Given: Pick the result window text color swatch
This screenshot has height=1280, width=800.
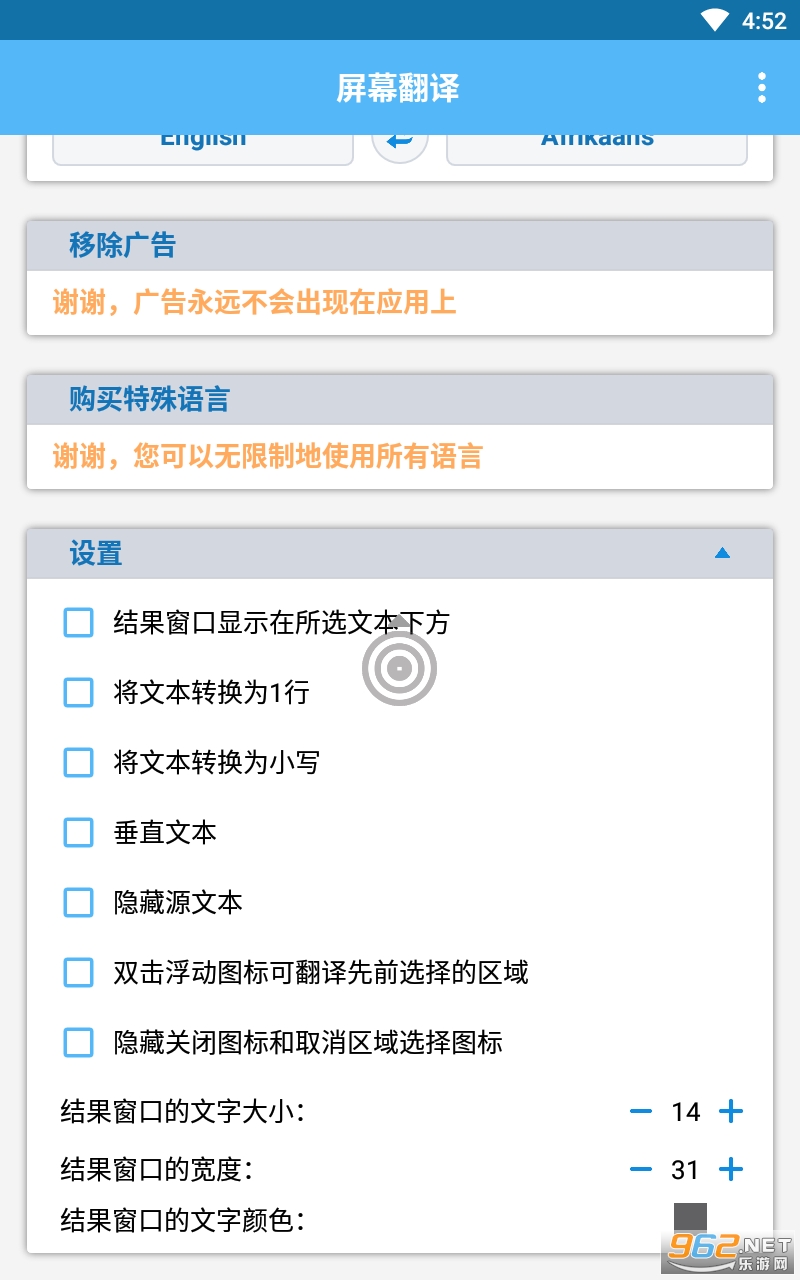Looking at the screenshot, I should coord(690,1218).
